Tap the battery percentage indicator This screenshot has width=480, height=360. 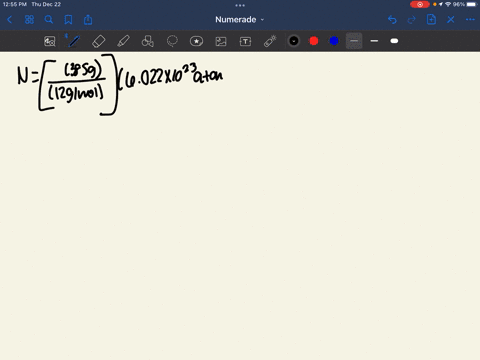click(459, 4)
